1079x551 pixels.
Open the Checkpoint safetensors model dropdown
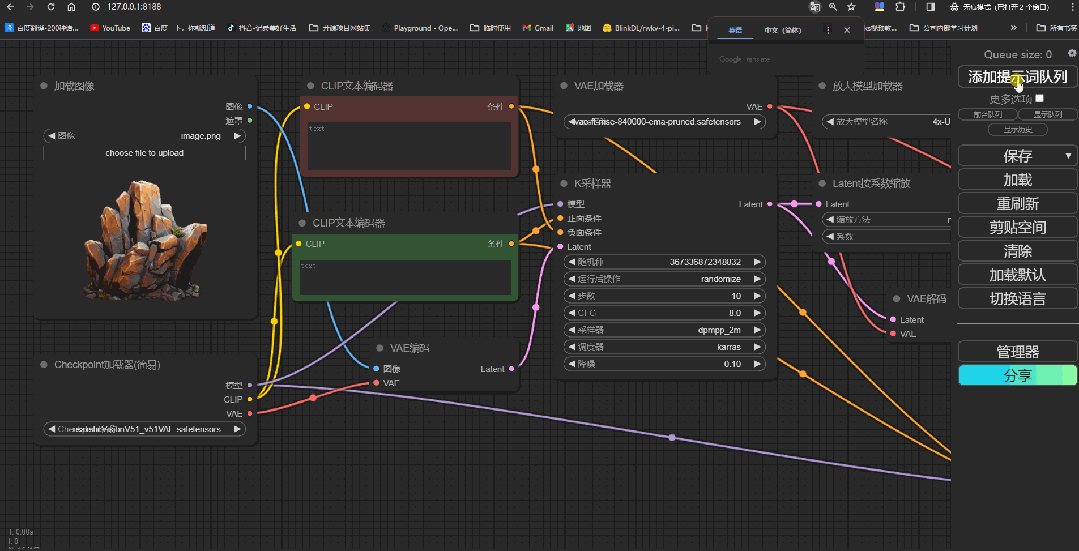tap(145, 429)
